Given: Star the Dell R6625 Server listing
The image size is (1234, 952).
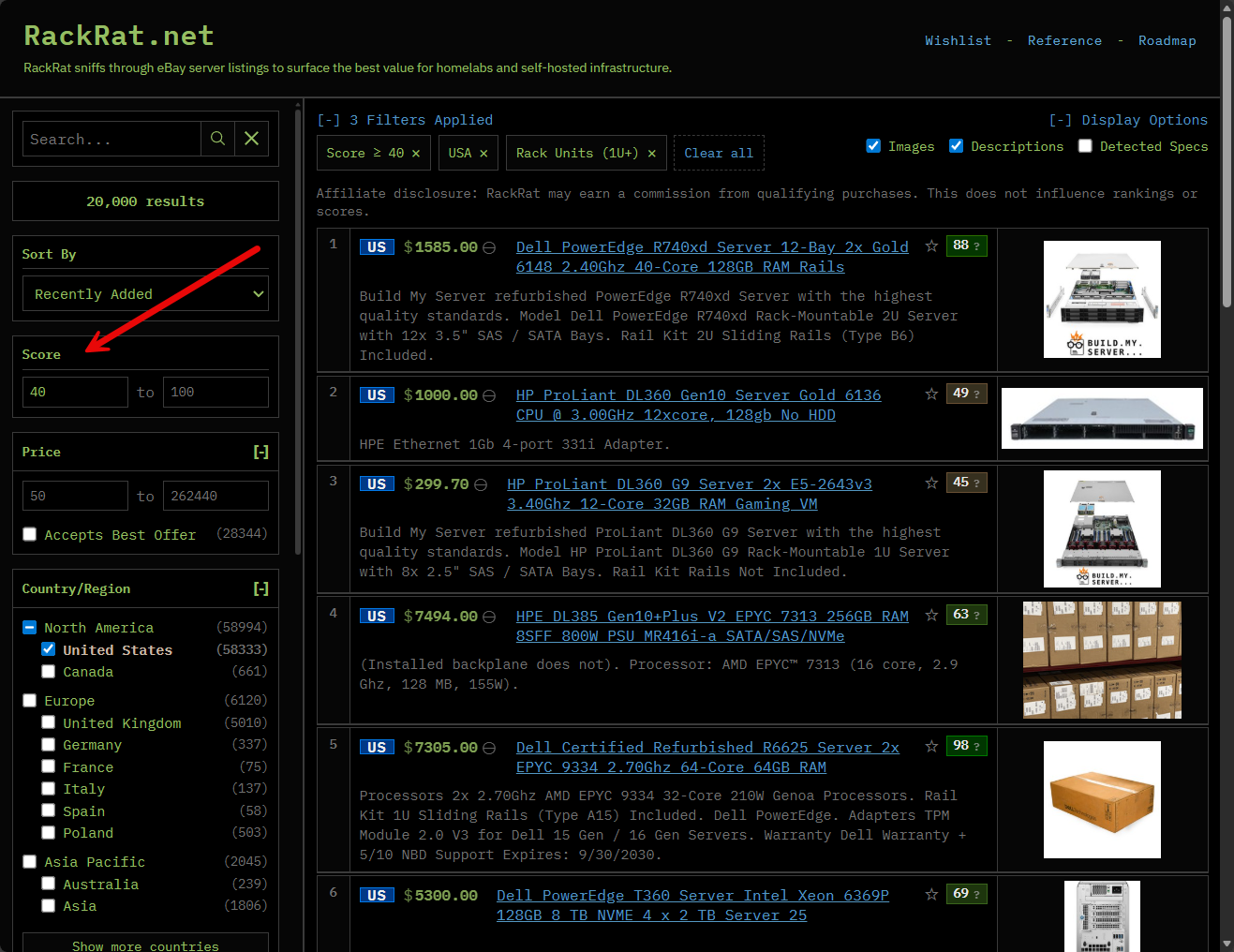Looking at the screenshot, I should pos(931,747).
